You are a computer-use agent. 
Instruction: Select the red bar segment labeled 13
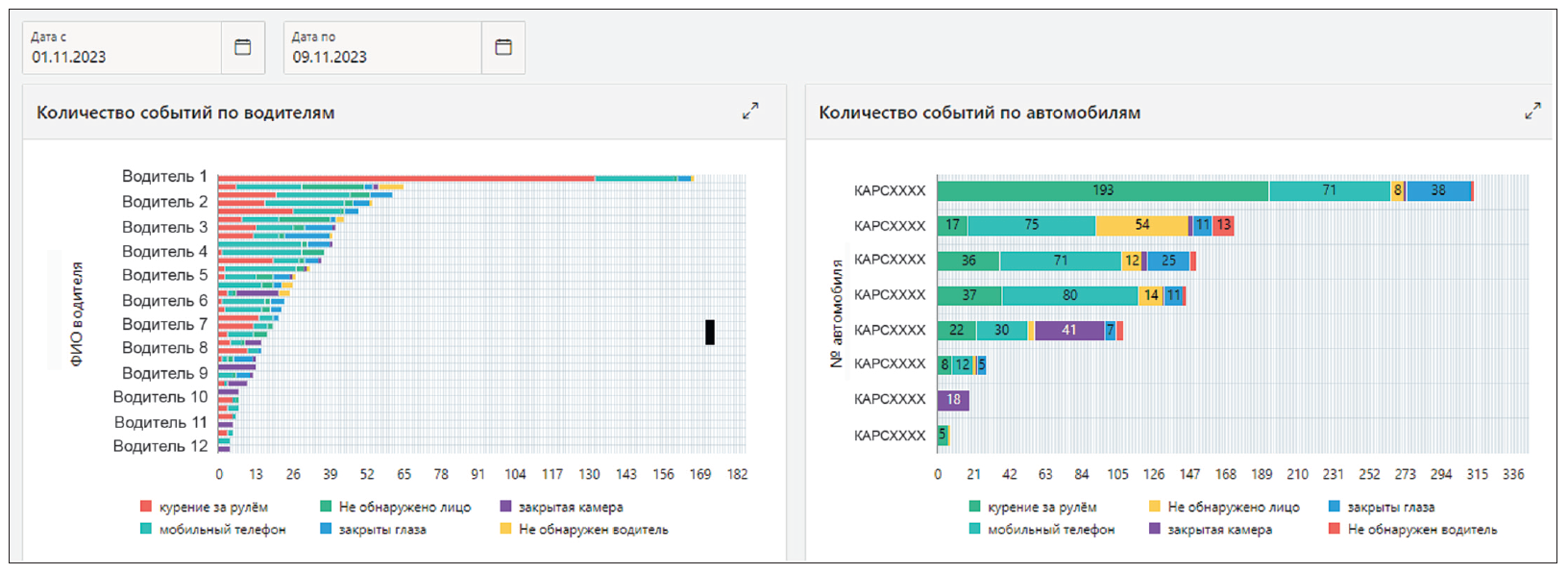tap(1223, 225)
